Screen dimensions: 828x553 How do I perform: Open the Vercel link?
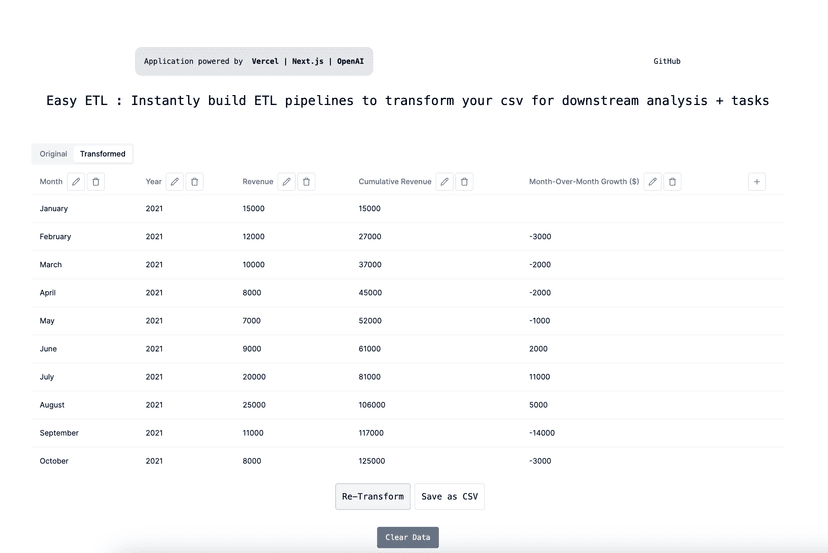point(265,61)
